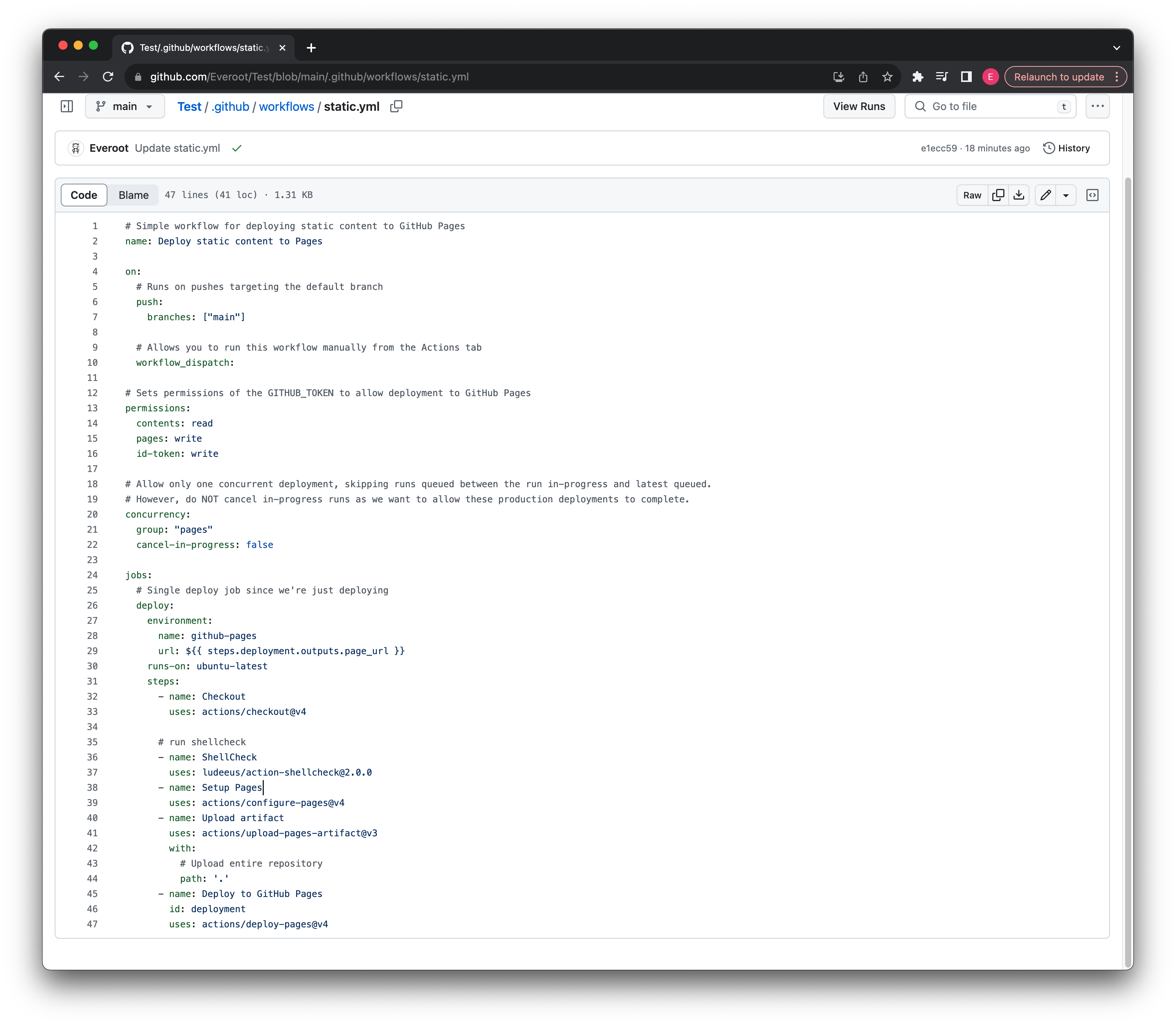Open the more file actions menu
The height and width of the screenshot is (1026, 1176).
coord(1097,107)
